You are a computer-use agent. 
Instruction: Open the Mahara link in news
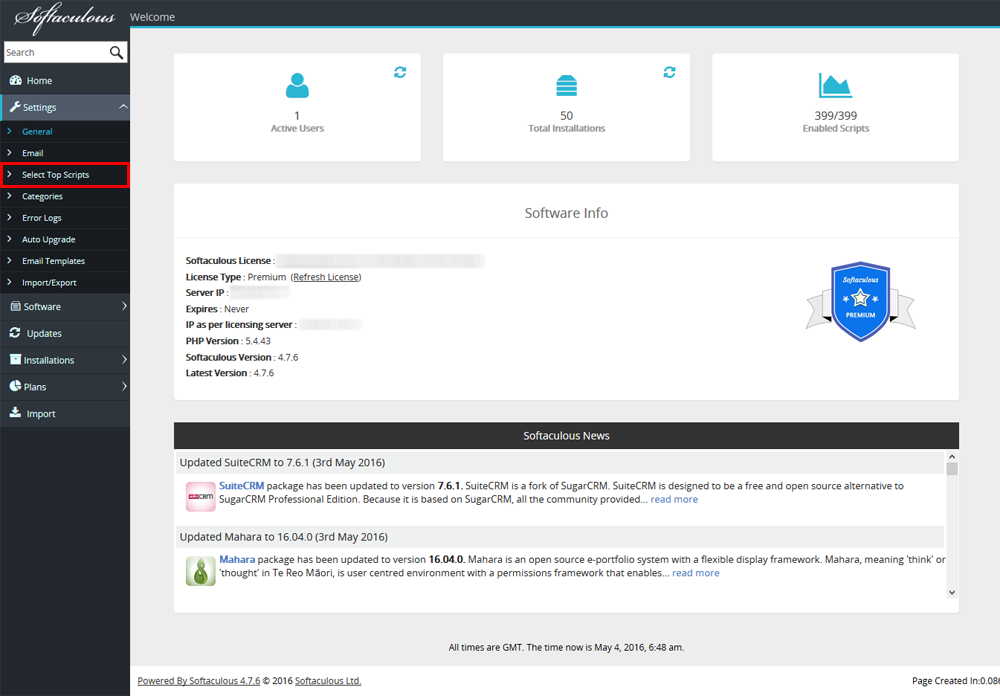click(237, 559)
